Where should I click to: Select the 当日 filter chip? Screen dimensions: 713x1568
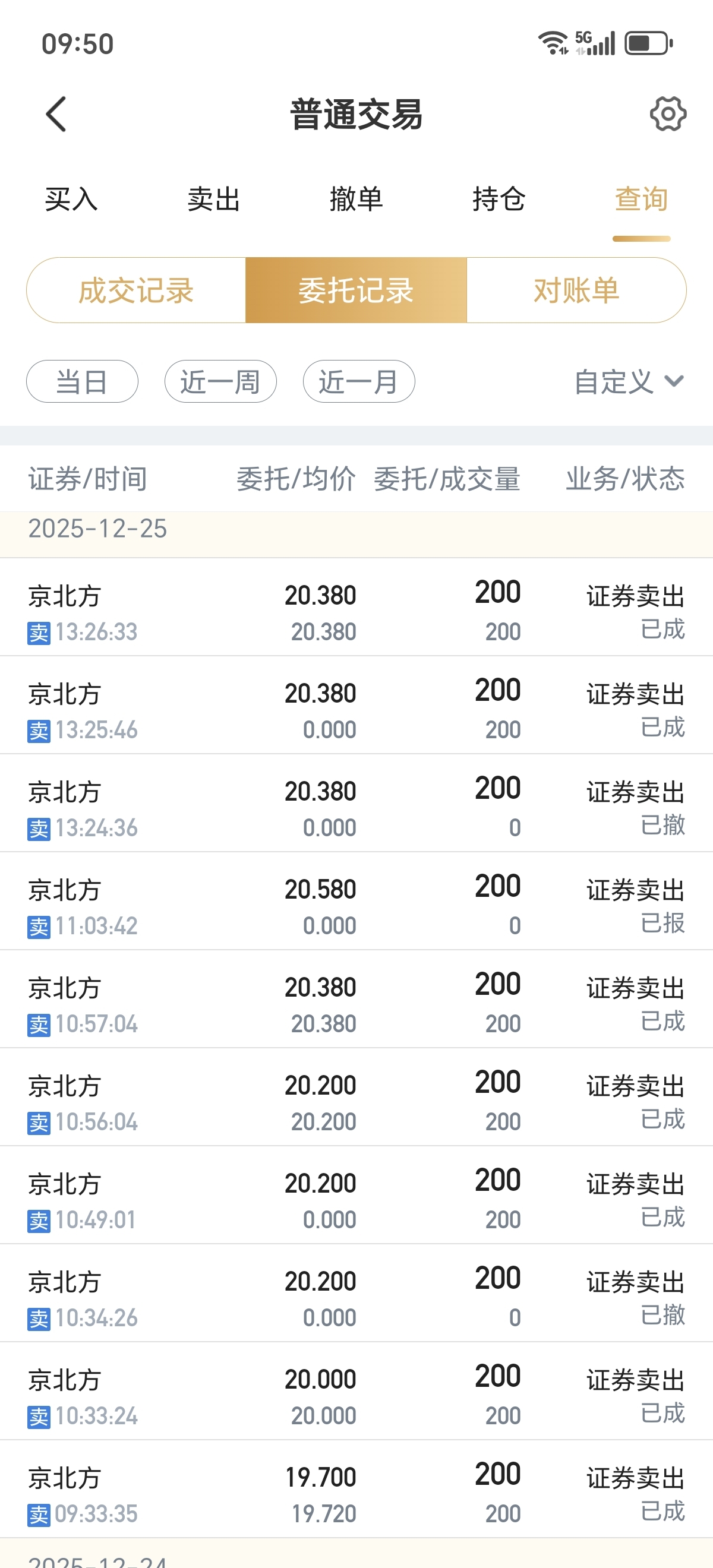click(82, 382)
